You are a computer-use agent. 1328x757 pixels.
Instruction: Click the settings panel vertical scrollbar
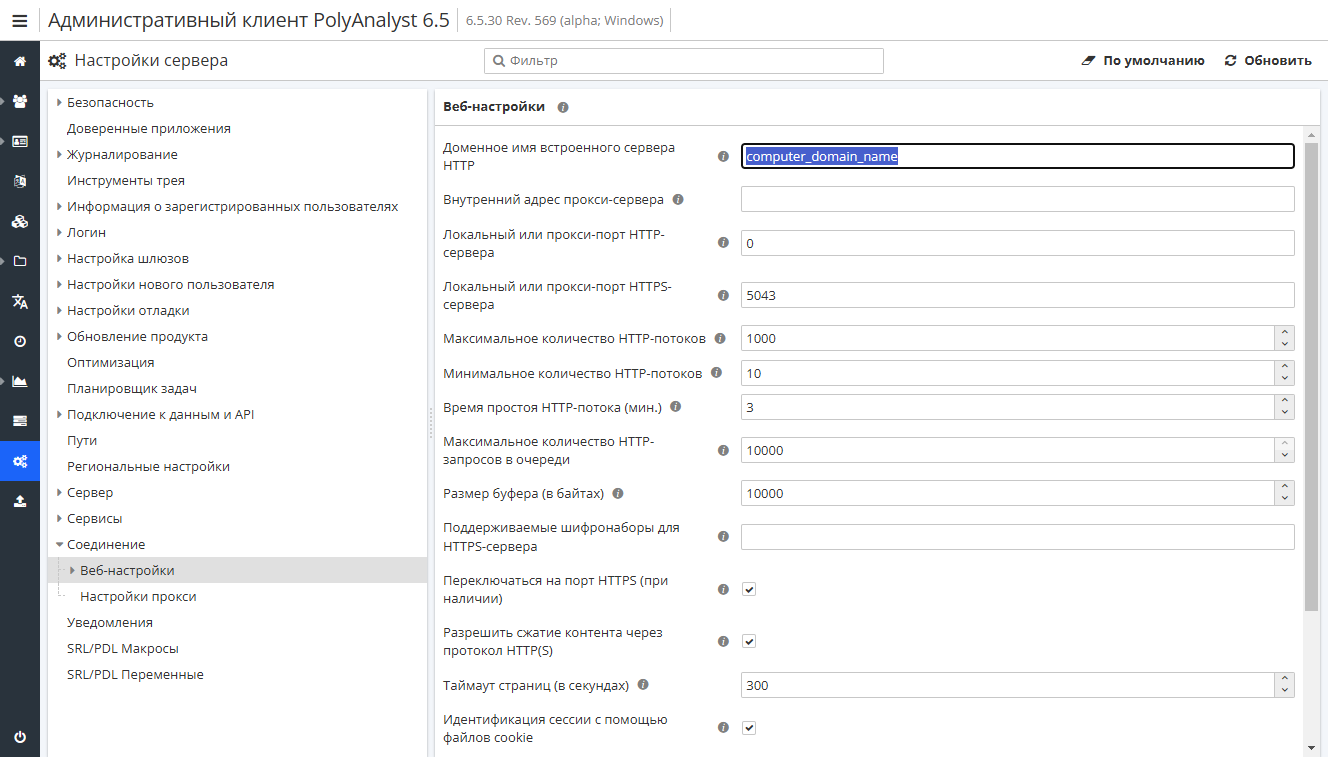click(x=1312, y=375)
